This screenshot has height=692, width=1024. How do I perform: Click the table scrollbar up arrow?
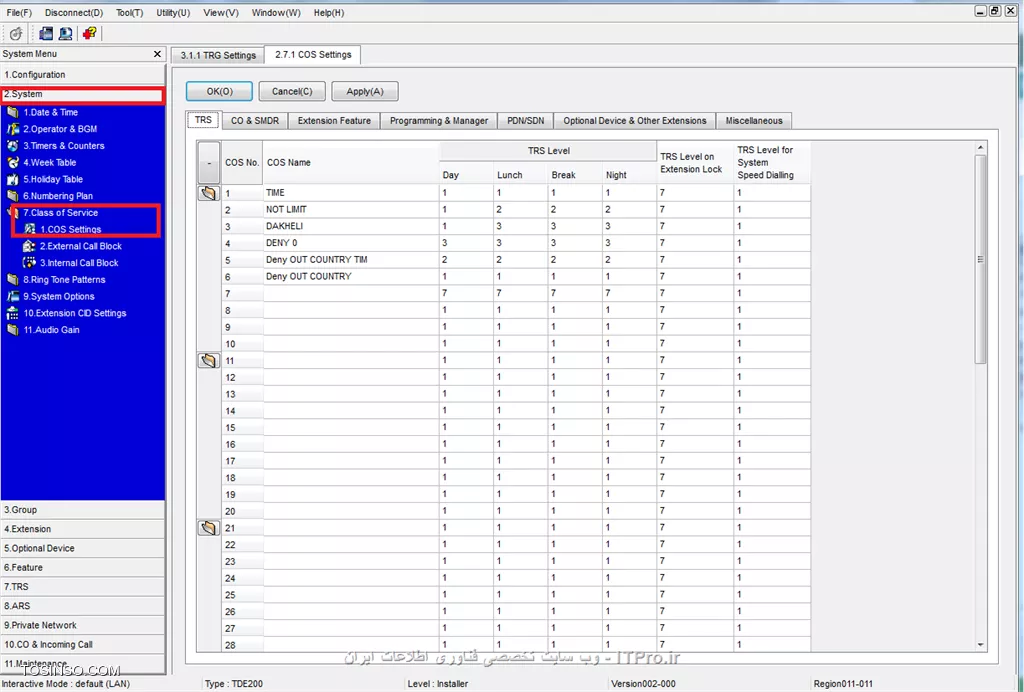pyautogui.click(x=980, y=148)
